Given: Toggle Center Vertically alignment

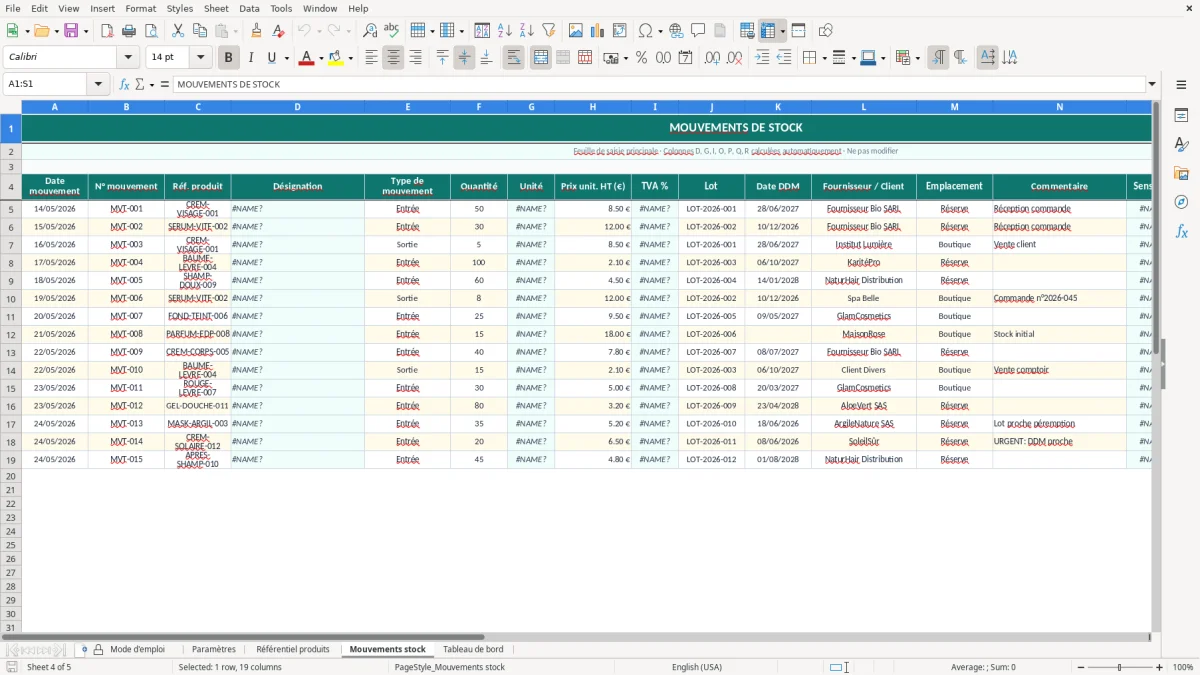Looking at the screenshot, I should (x=464, y=58).
